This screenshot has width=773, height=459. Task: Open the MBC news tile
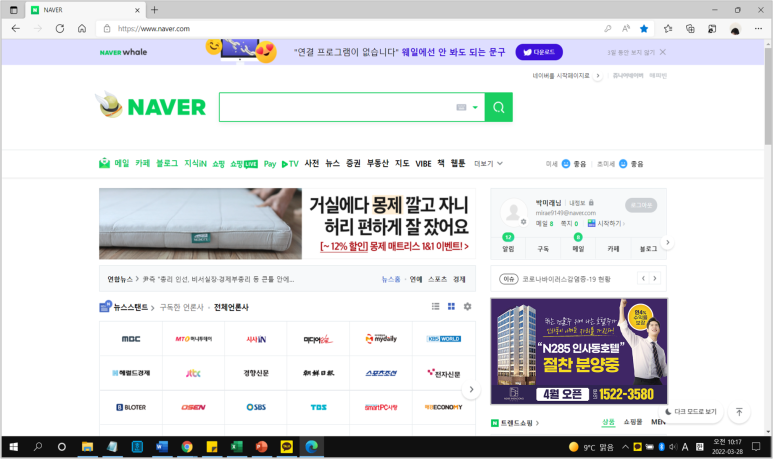(x=131, y=339)
